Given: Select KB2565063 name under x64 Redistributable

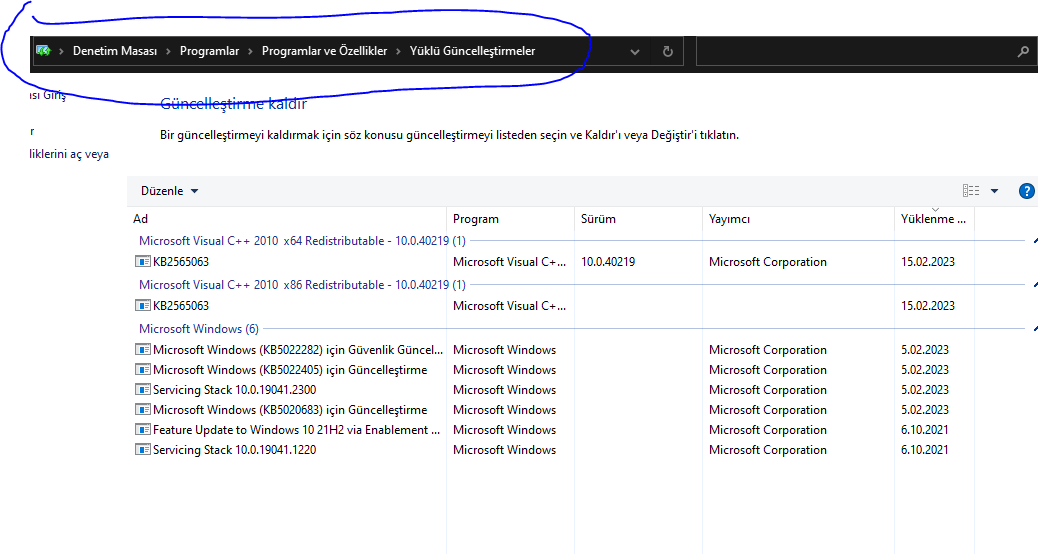Looking at the screenshot, I should pos(181,261).
